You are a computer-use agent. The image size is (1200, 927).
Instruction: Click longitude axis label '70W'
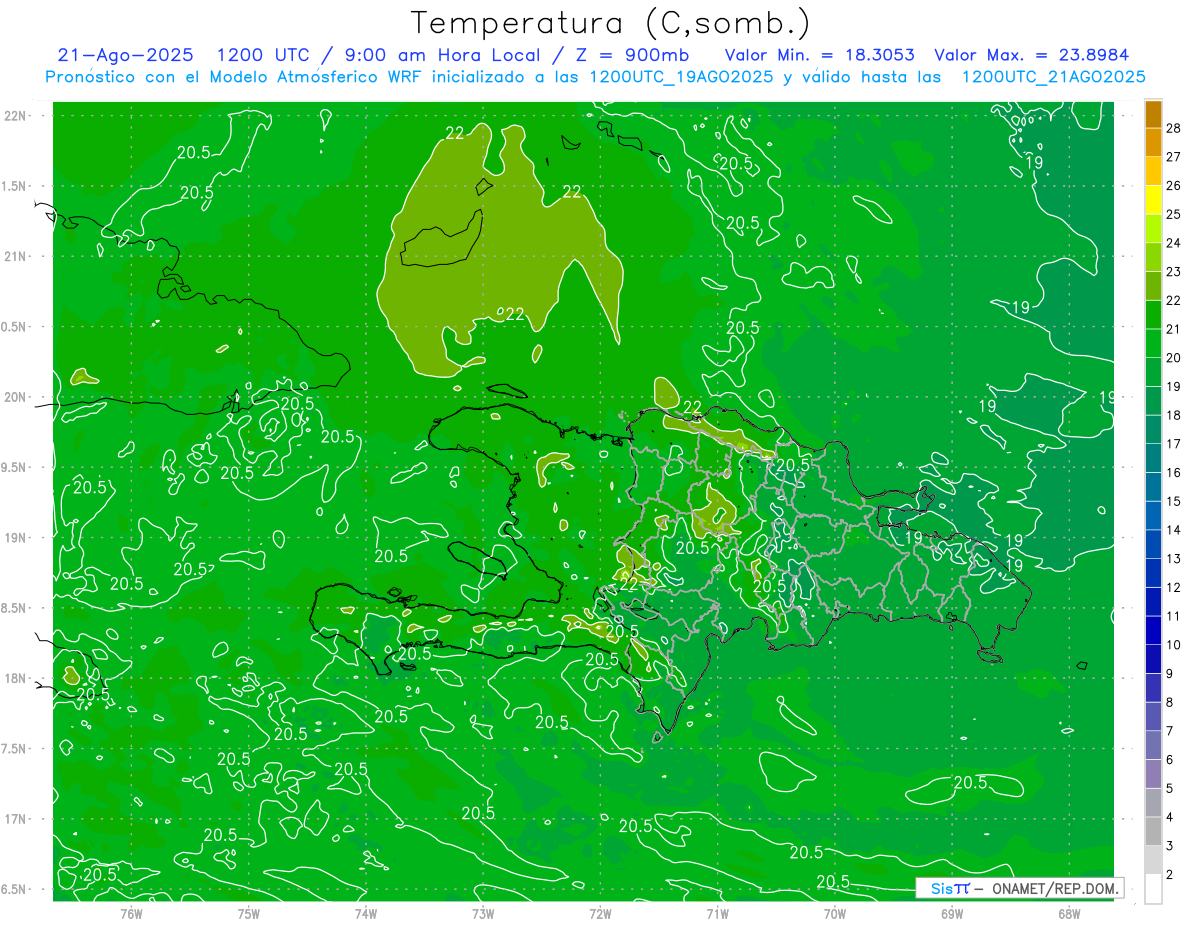[835, 913]
